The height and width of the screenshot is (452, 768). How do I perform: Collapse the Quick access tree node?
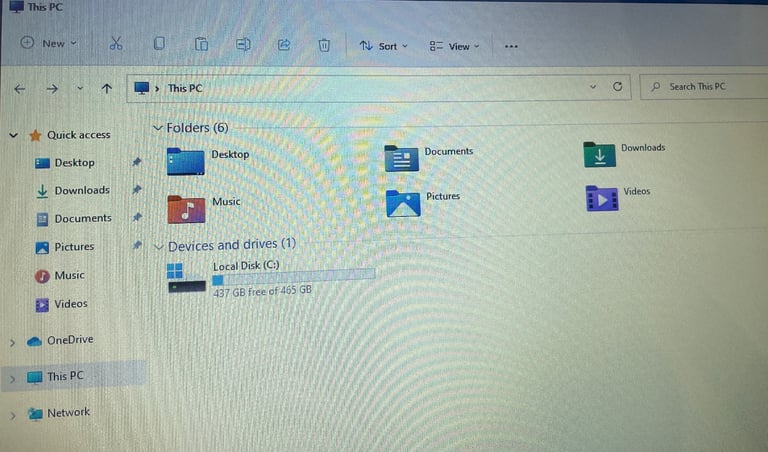14,135
